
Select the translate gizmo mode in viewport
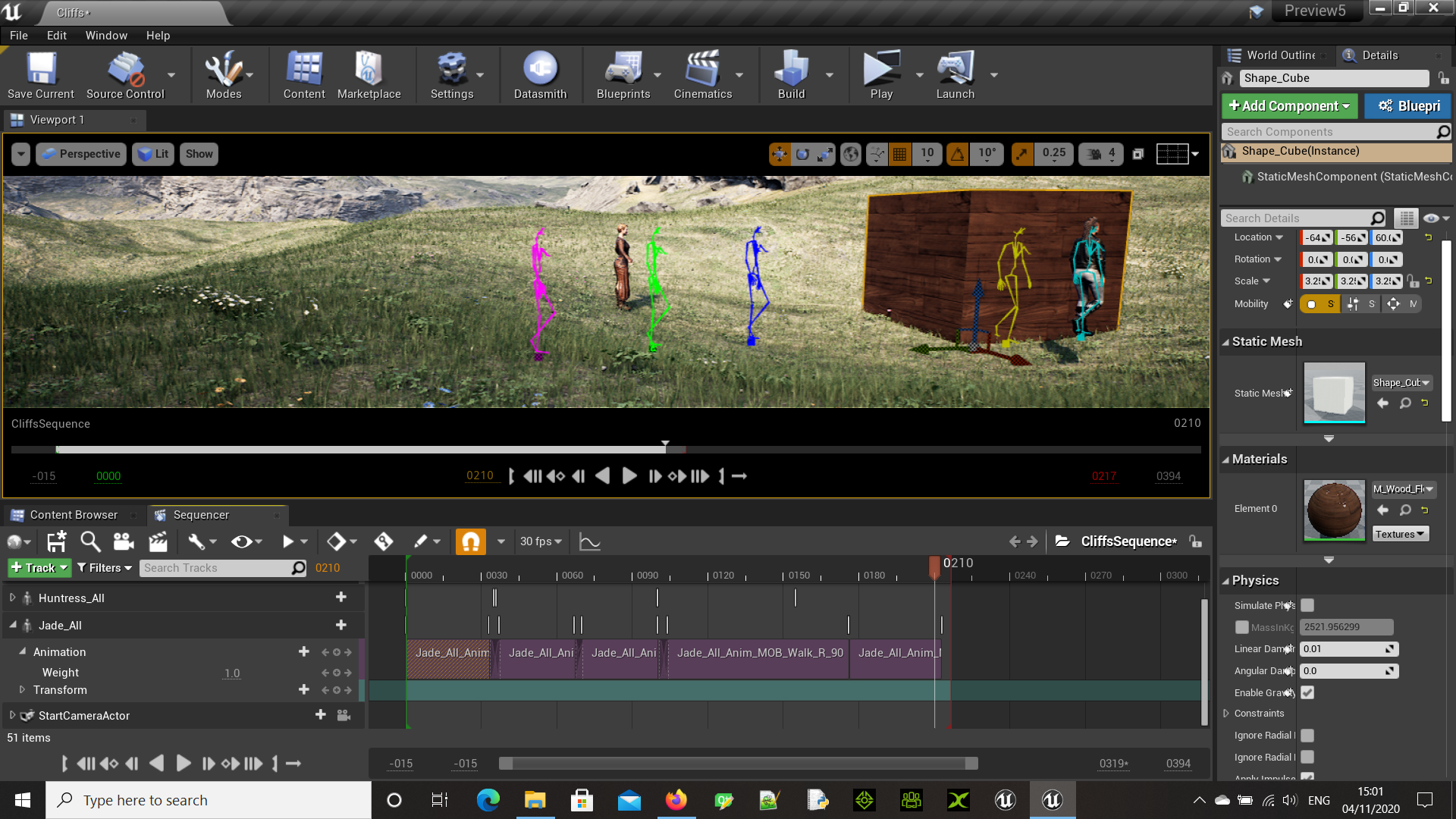[780, 154]
